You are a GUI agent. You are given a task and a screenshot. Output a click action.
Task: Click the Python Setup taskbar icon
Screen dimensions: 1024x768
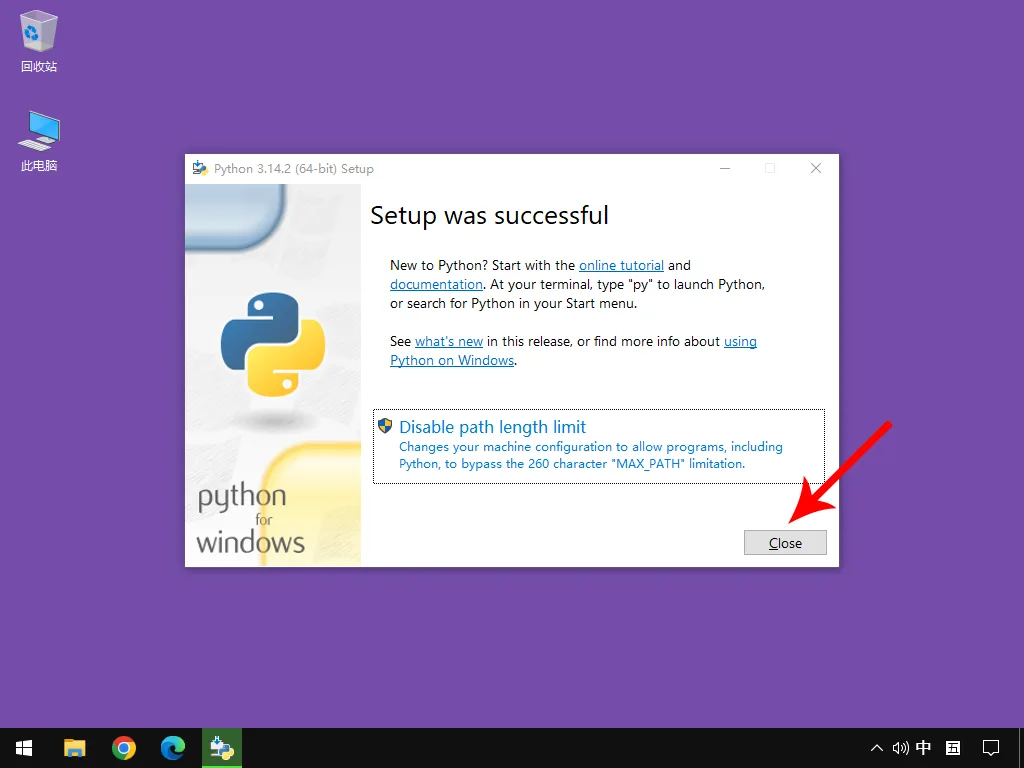coord(222,748)
